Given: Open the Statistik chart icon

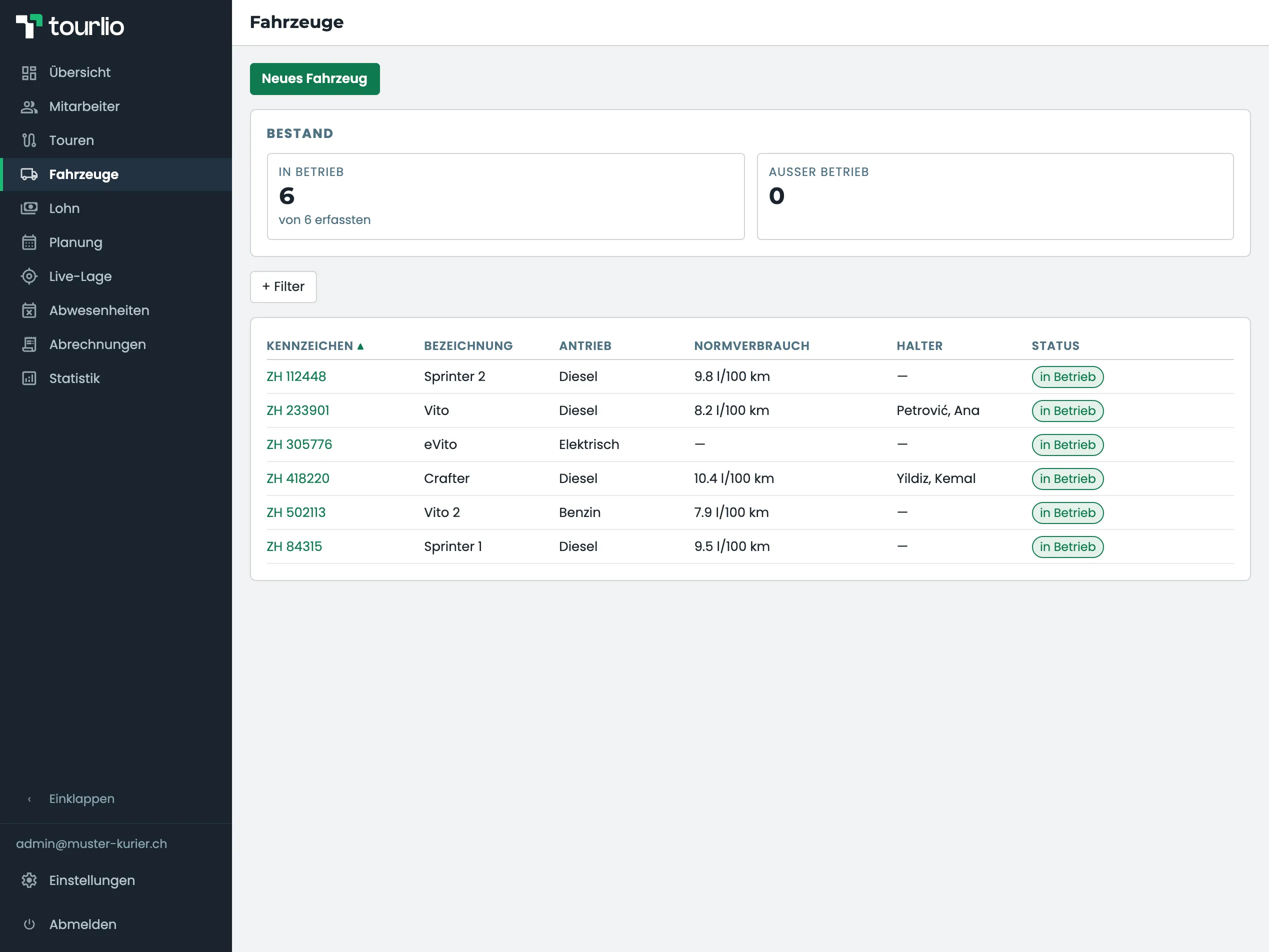Looking at the screenshot, I should click(x=28, y=378).
